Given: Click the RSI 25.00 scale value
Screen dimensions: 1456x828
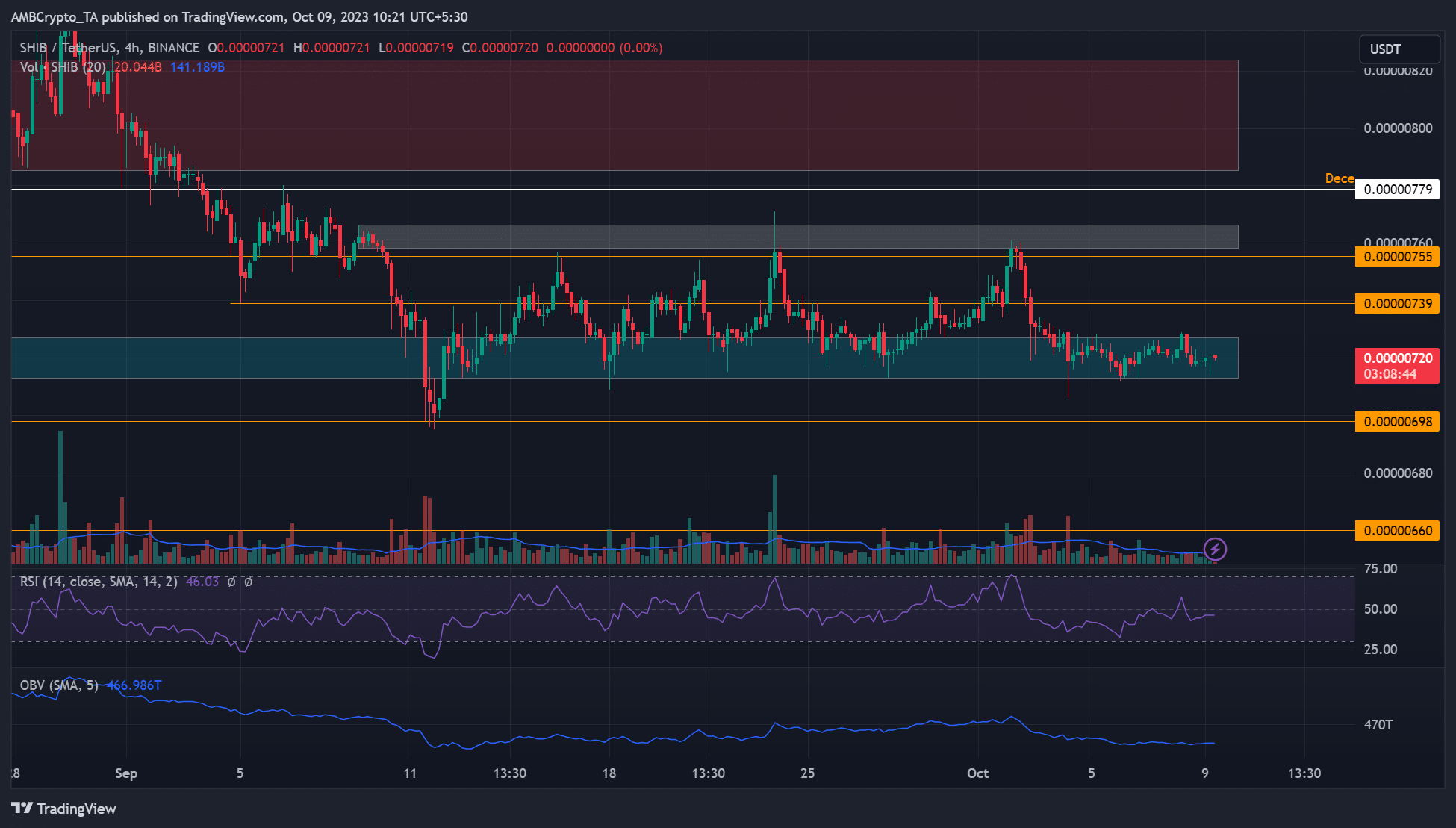Looking at the screenshot, I should click(1381, 650).
